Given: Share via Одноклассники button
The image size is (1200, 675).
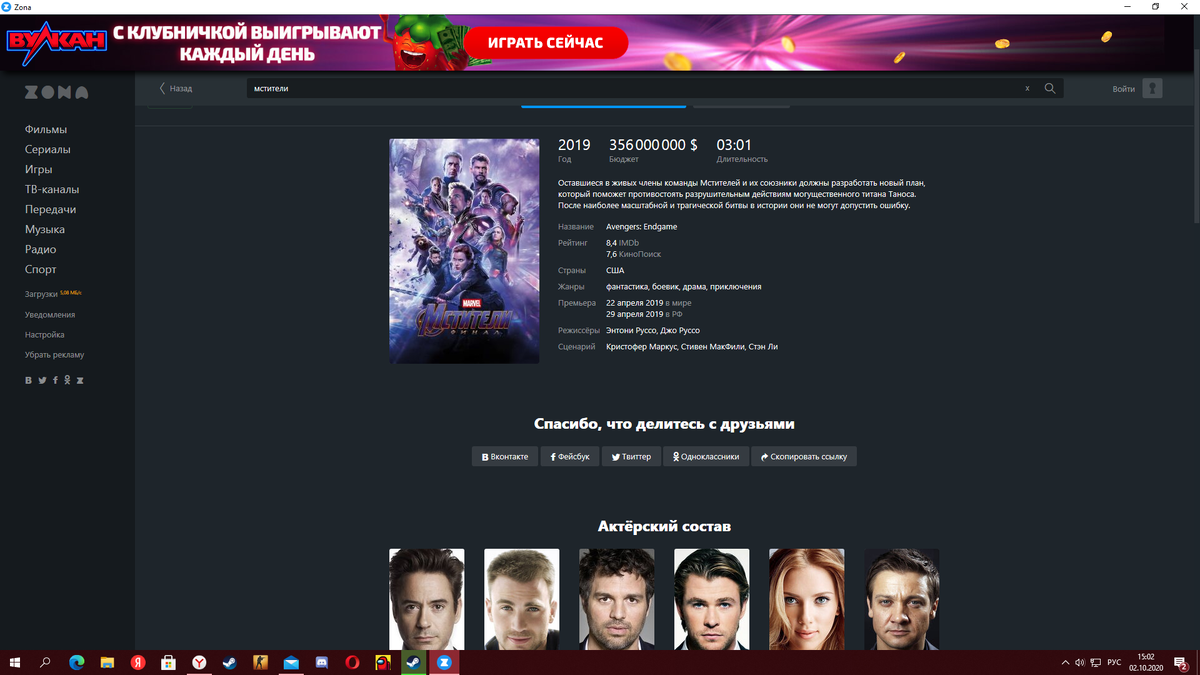Looking at the screenshot, I should (706, 456).
